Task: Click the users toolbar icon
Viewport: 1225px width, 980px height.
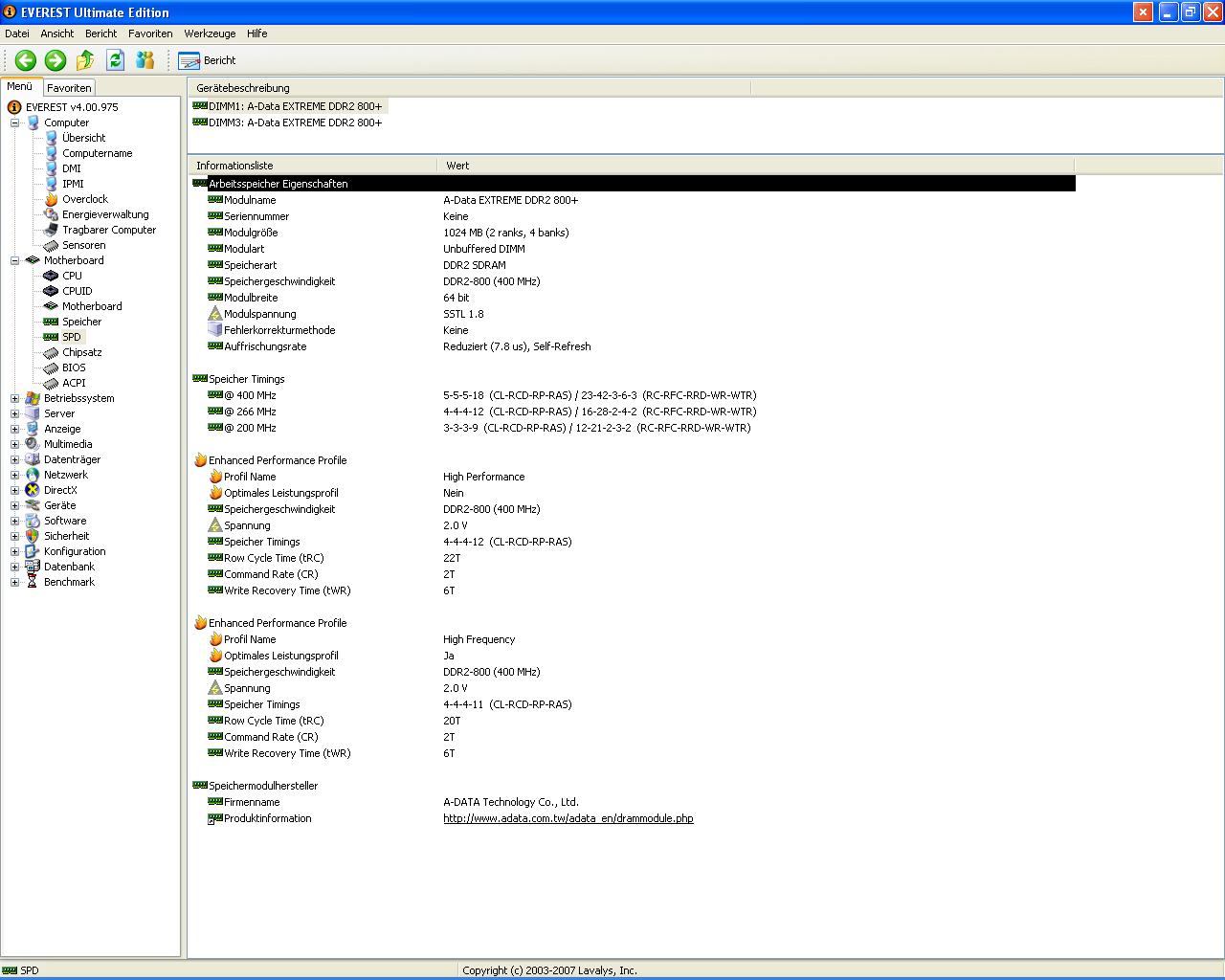Action: 145,60
